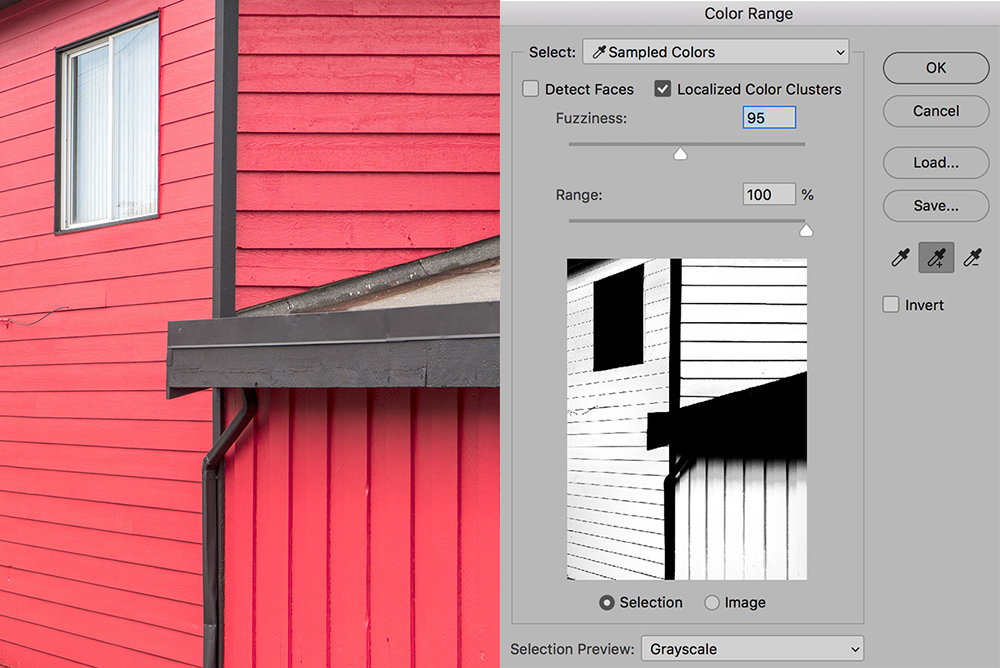The height and width of the screenshot is (668, 1000).
Task: Click the Range slider handle
Action: pyautogui.click(x=806, y=230)
